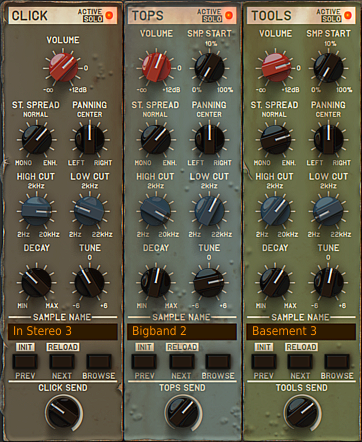The height and width of the screenshot is (442, 362).
Task: Reload the TOPS channel sample
Action: 182,347
